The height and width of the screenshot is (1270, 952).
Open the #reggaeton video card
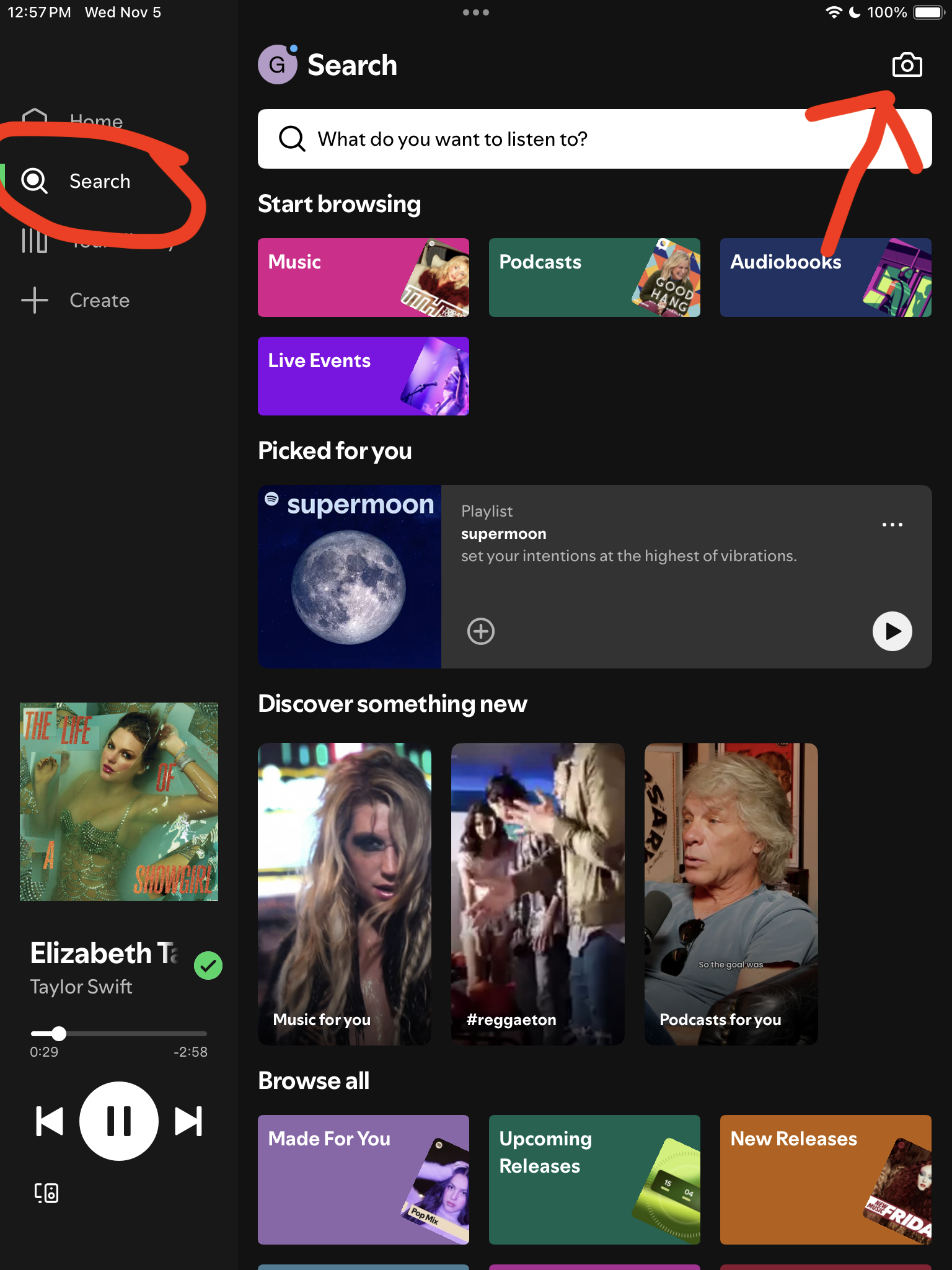coord(538,894)
